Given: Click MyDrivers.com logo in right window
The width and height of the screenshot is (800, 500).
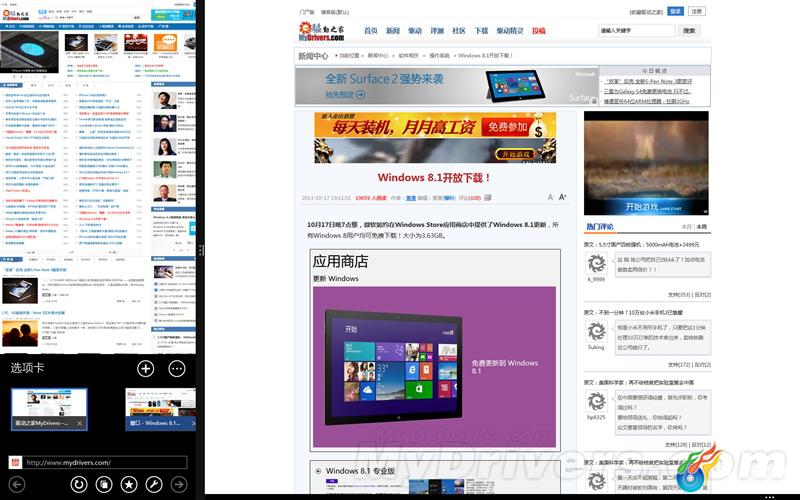Looking at the screenshot, I should tap(321, 31).
